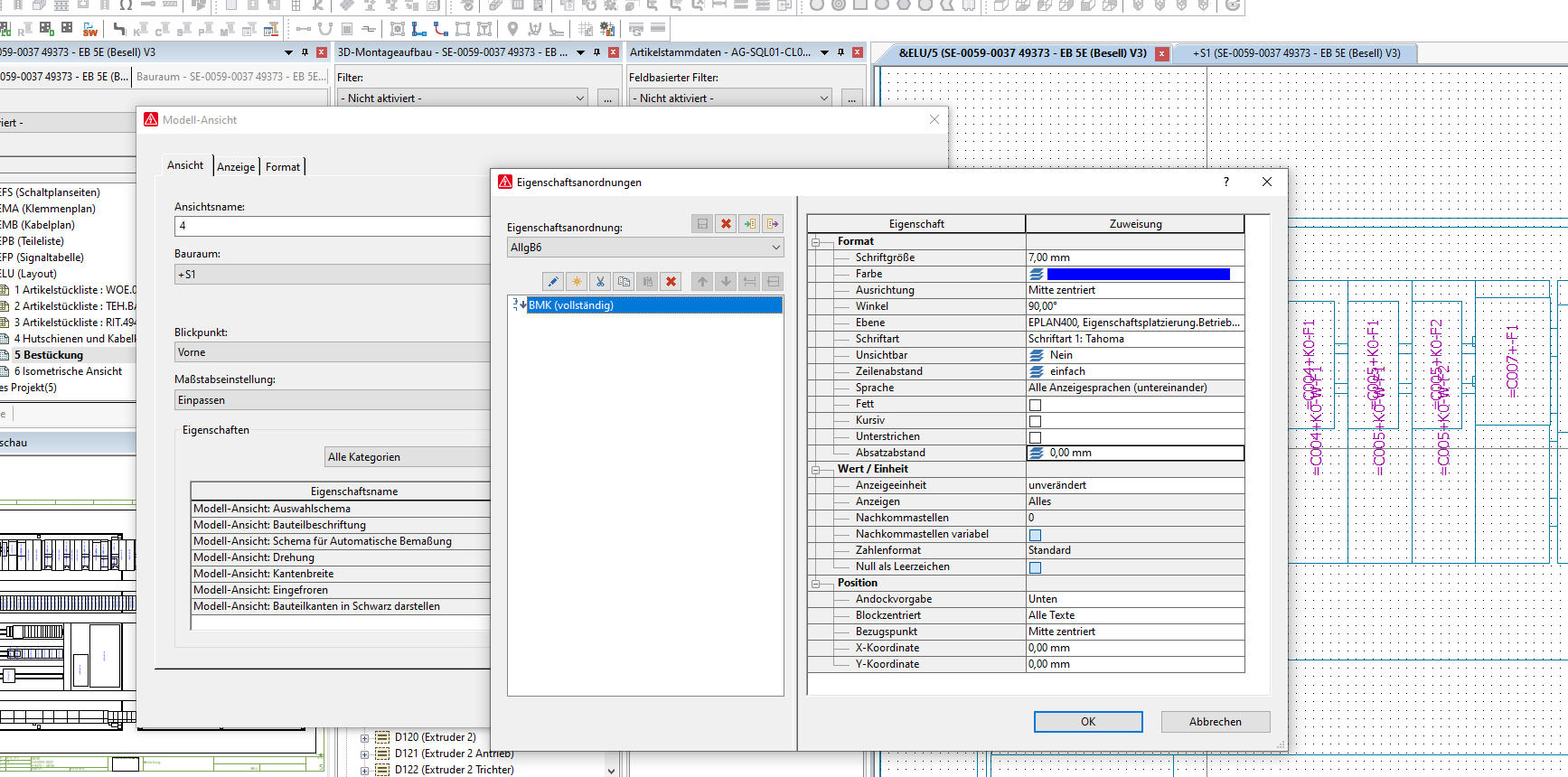
Task: Collapse the Format property group
Action: 816,242
